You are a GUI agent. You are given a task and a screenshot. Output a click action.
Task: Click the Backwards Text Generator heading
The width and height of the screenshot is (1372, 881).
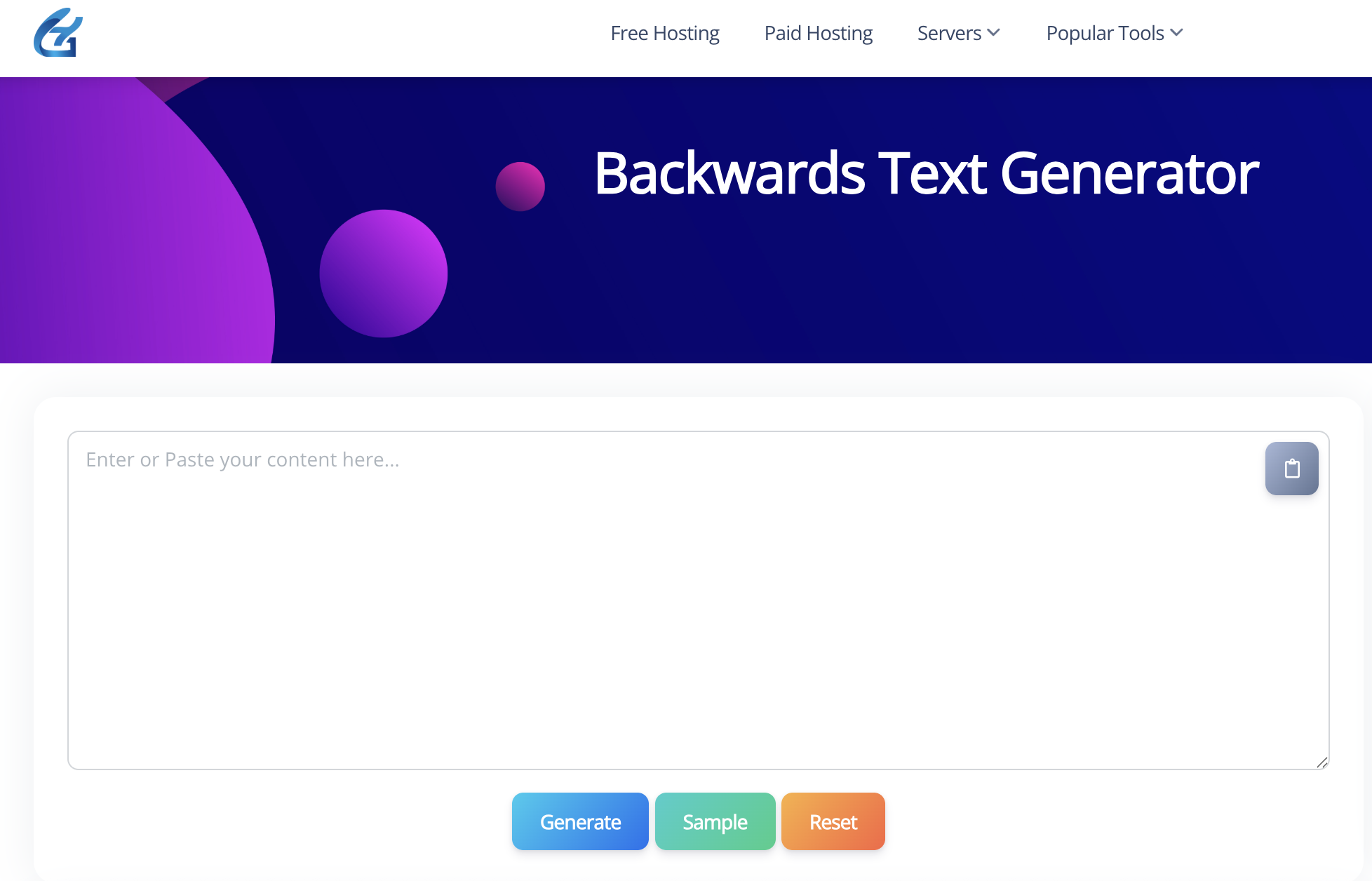click(926, 173)
